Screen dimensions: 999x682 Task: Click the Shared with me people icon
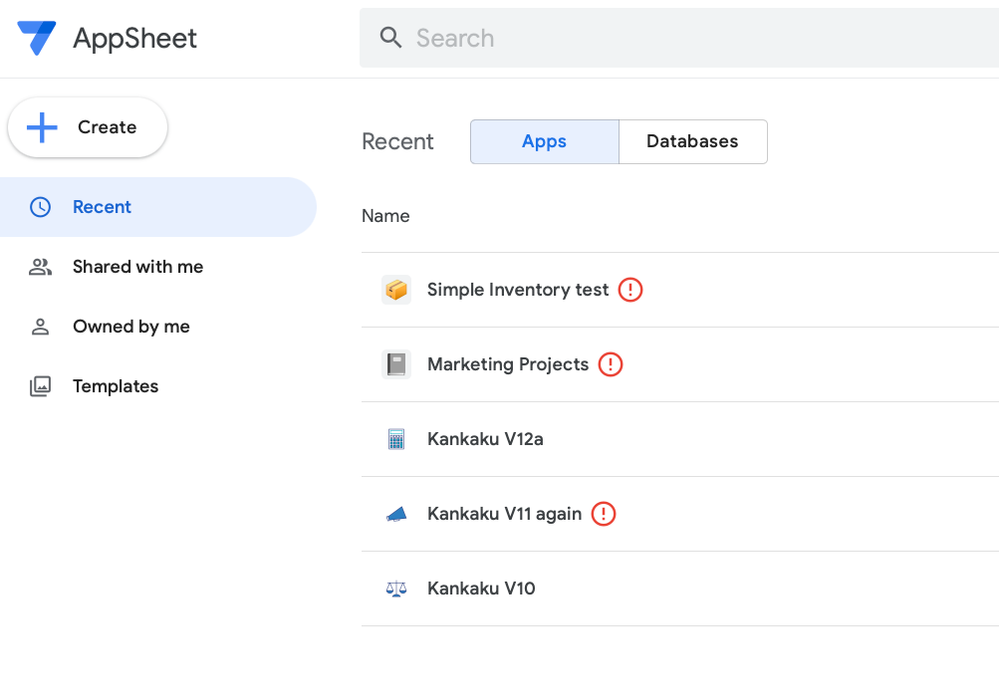coord(40,267)
